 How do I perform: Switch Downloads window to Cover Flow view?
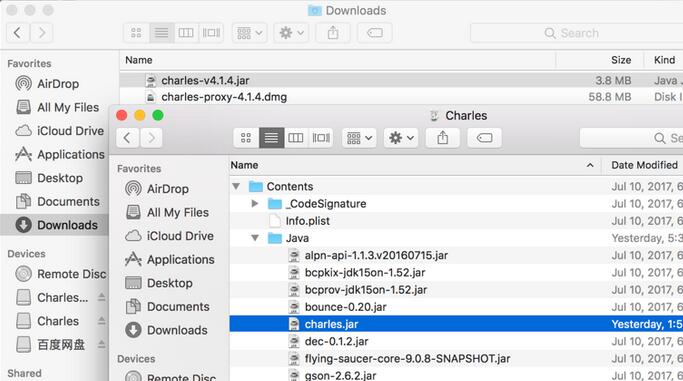point(211,33)
